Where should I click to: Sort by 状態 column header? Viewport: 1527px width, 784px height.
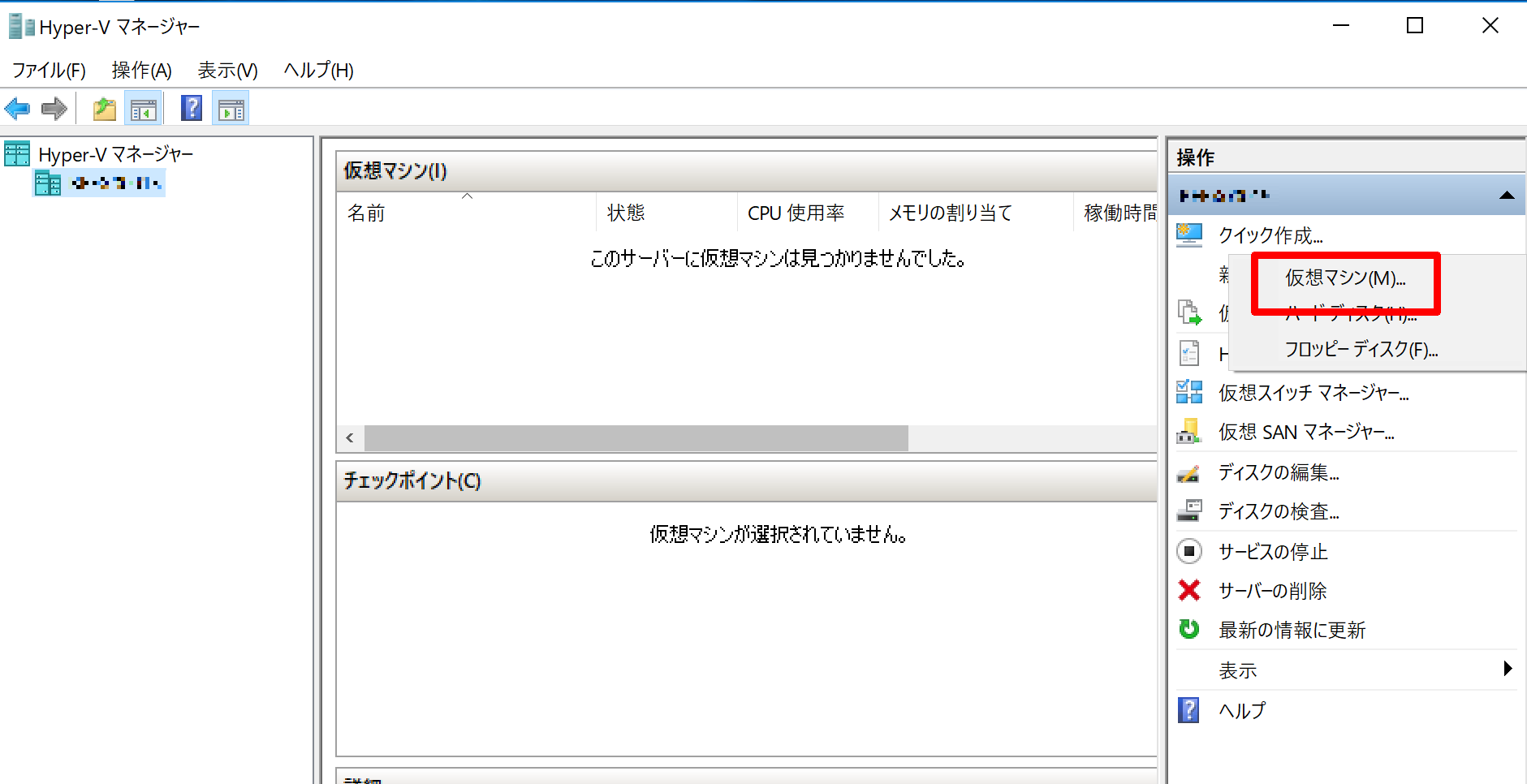pyautogui.click(x=666, y=213)
